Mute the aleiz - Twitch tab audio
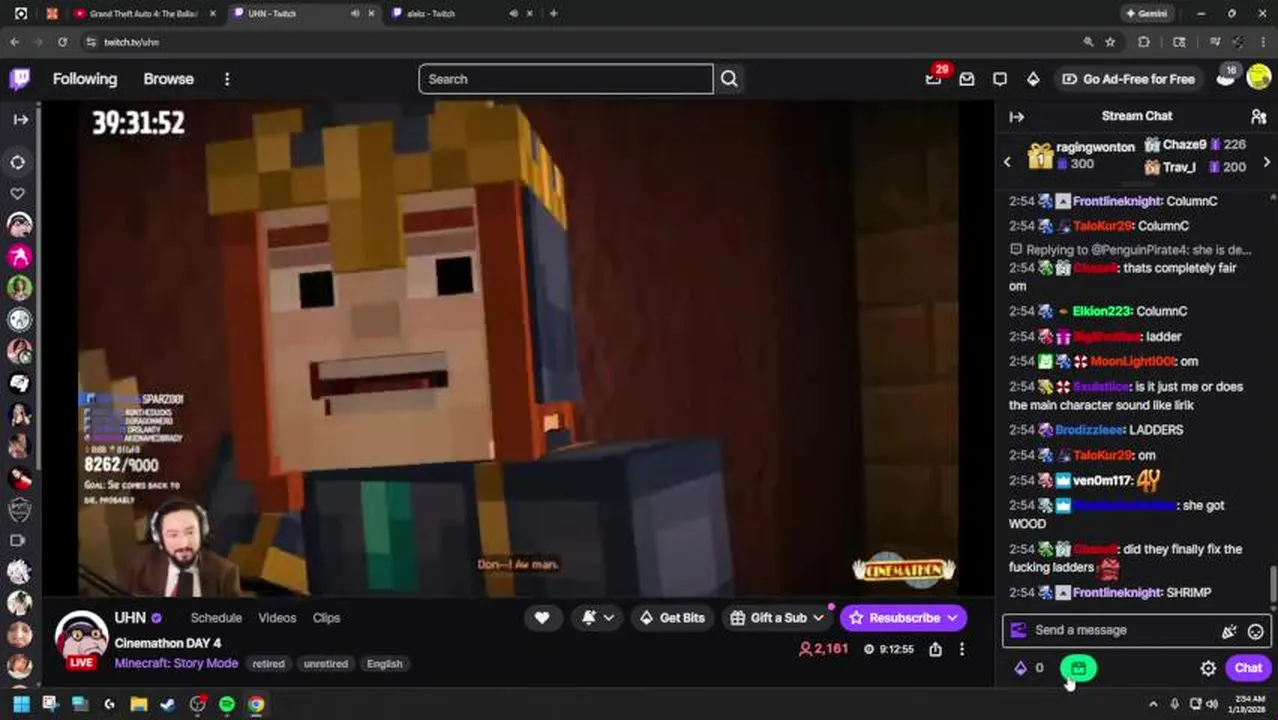The image size is (1278, 720). pyautogui.click(x=513, y=14)
